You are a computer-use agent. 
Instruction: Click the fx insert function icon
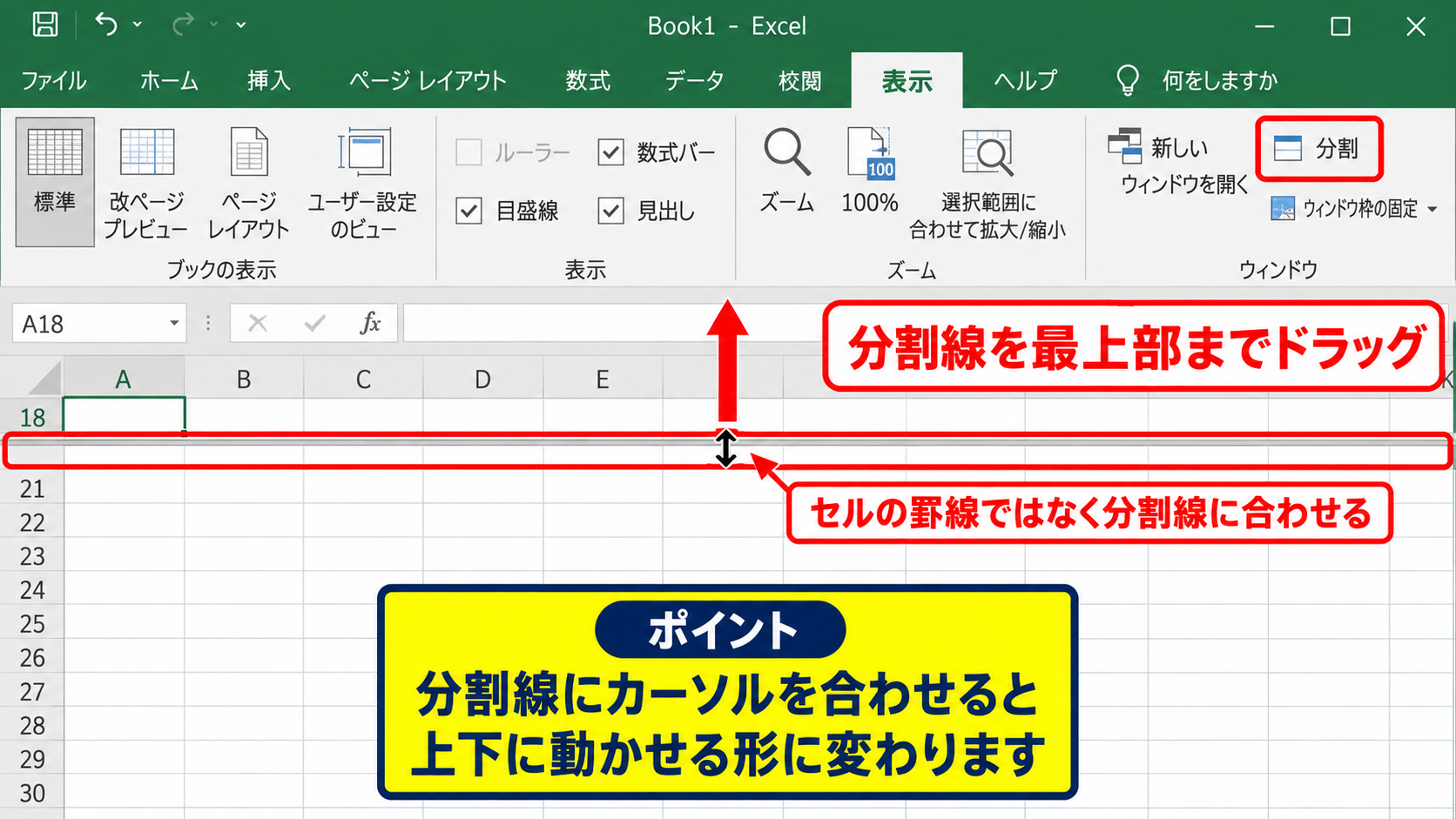tap(370, 323)
